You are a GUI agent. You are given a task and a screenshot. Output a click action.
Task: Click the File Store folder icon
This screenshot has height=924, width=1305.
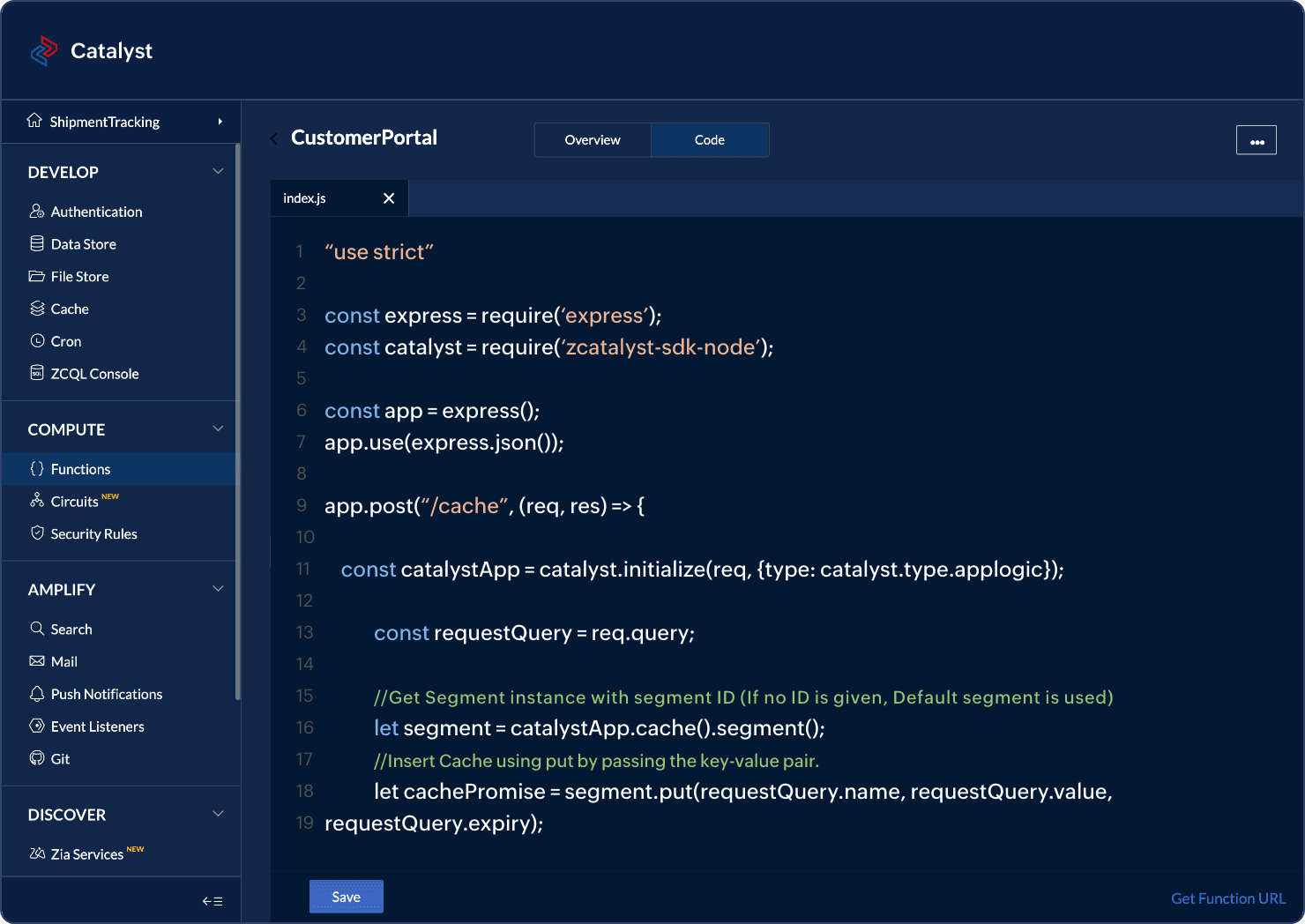coord(37,276)
